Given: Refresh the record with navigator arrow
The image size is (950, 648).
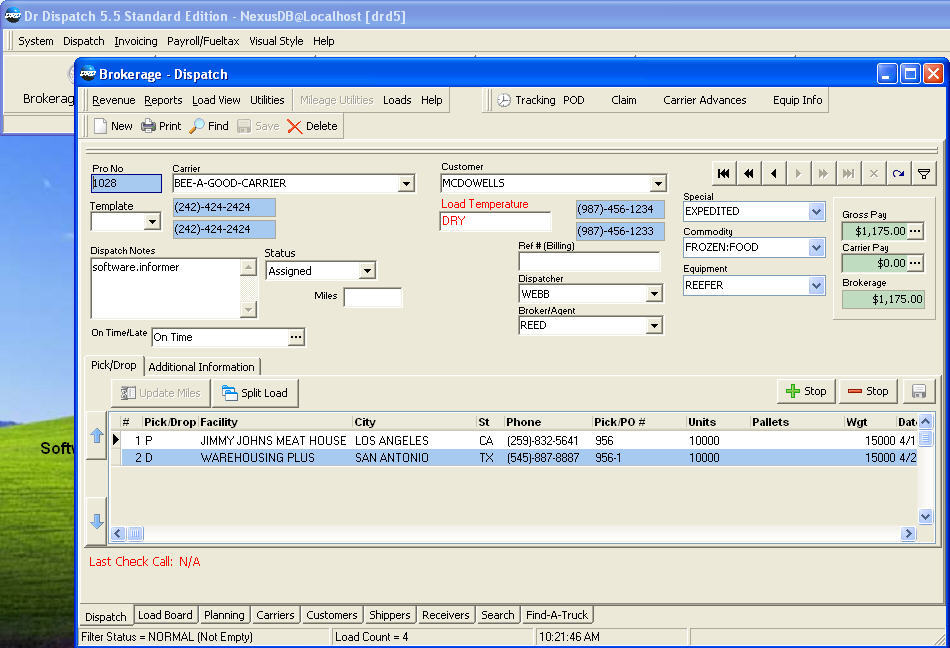Looking at the screenshot, I should click(899, 174).
